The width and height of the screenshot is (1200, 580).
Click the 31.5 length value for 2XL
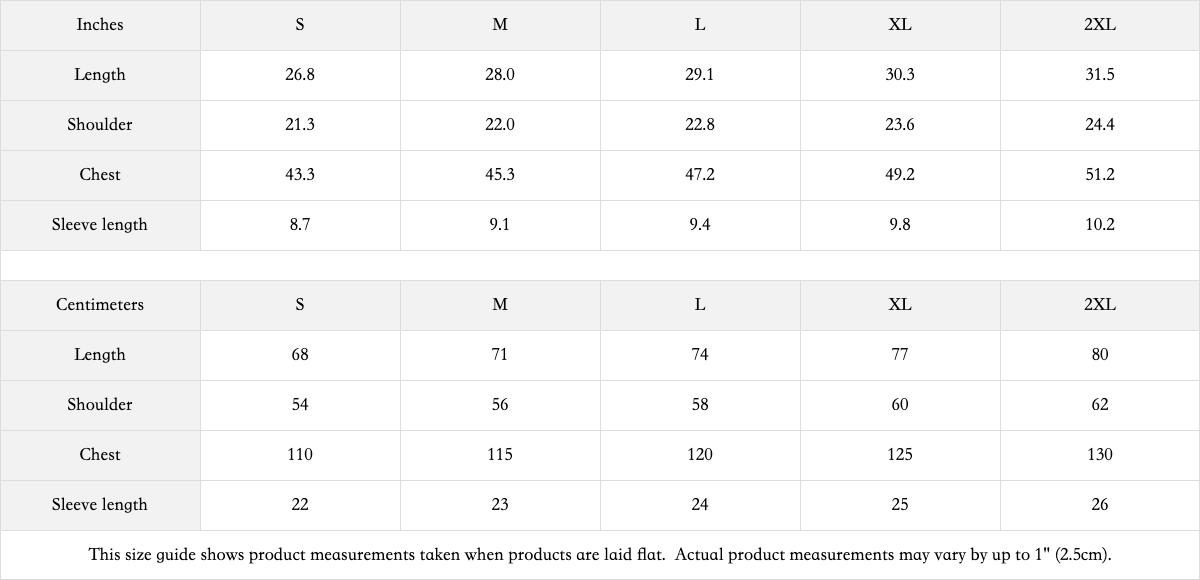(1100, 75)
